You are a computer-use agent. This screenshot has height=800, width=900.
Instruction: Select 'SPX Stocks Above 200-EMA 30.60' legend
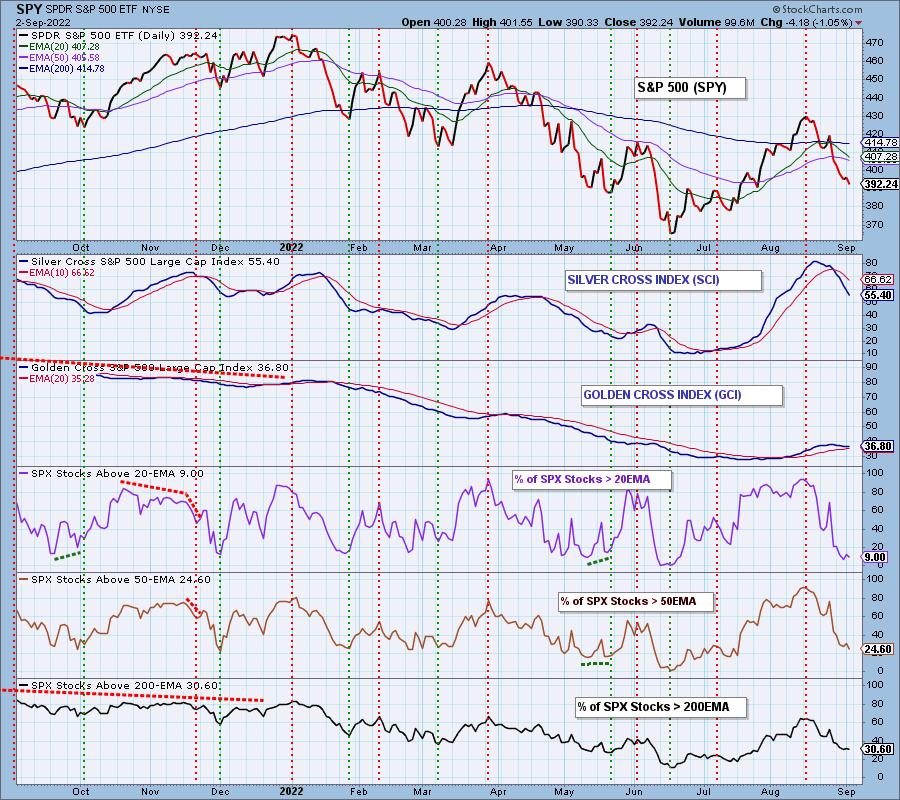click(119, 686)
